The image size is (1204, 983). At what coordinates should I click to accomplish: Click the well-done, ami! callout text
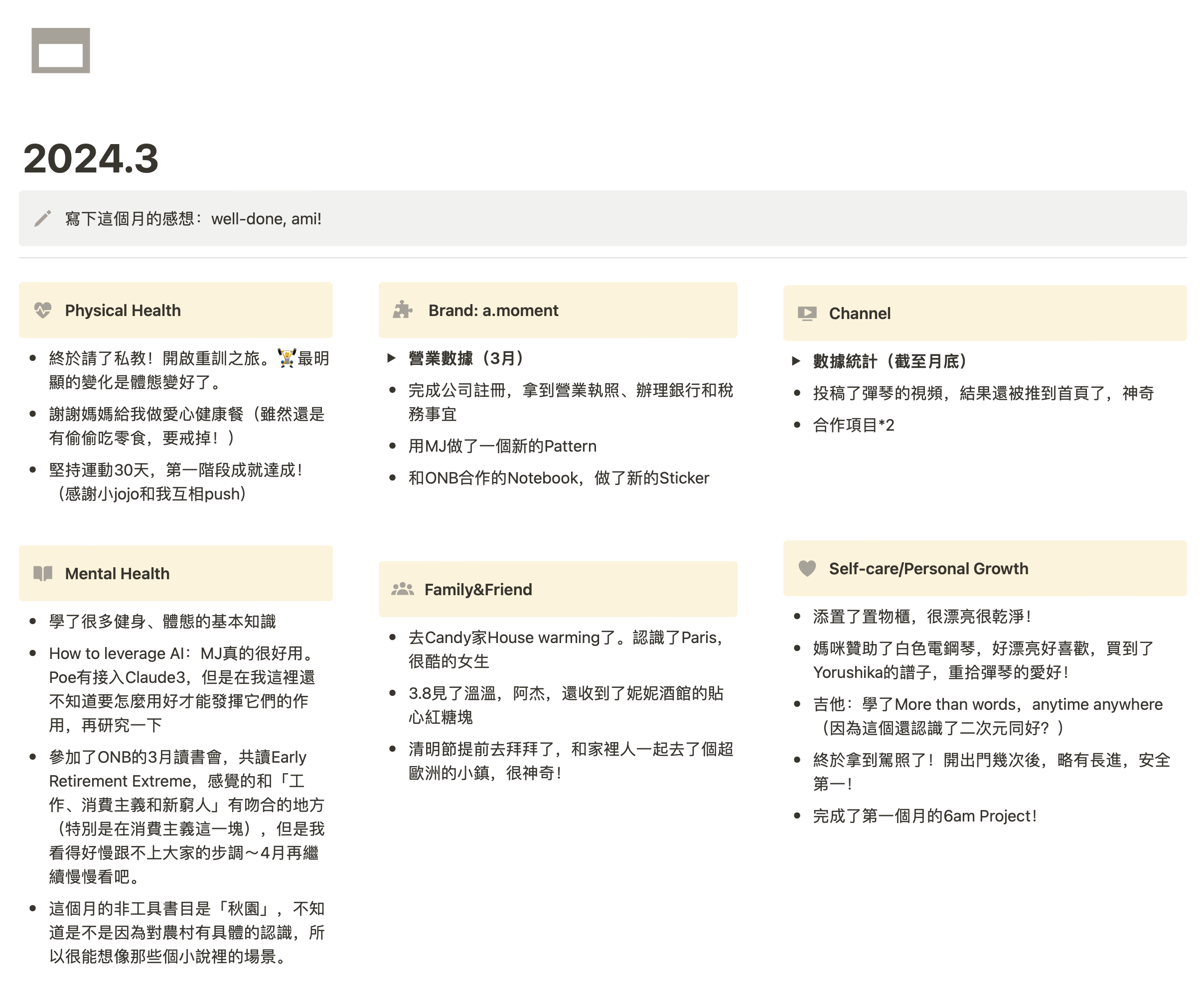tap(266, 218)
